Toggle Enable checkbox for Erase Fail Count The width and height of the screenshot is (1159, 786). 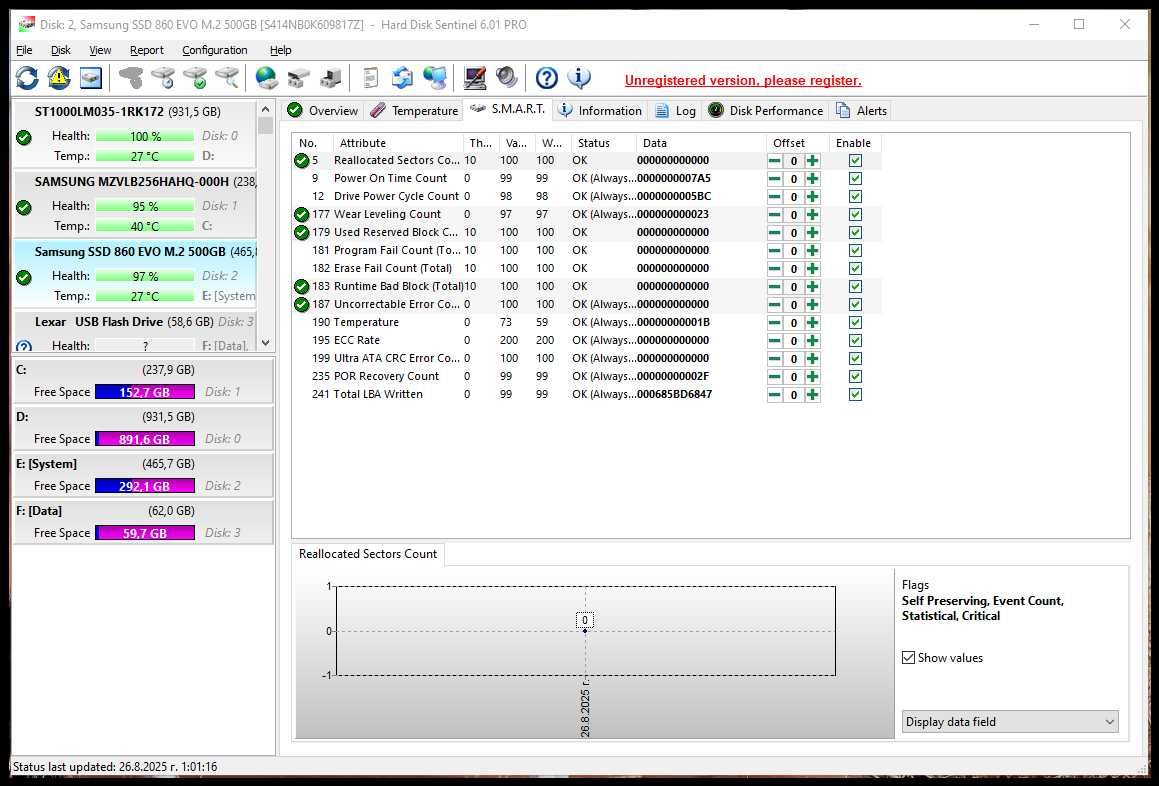pos(855,268)
